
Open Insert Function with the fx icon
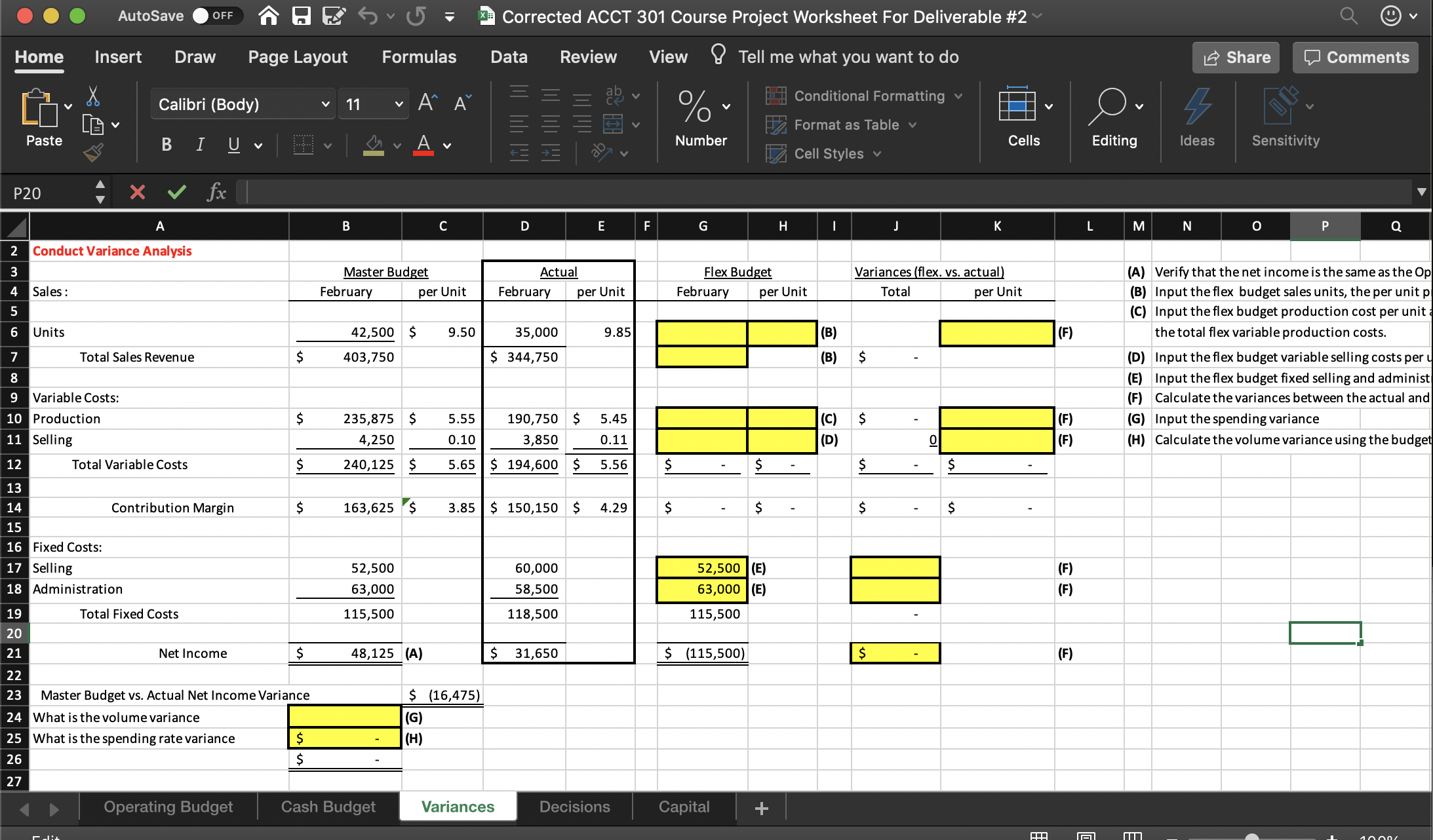tap(216, 192)
